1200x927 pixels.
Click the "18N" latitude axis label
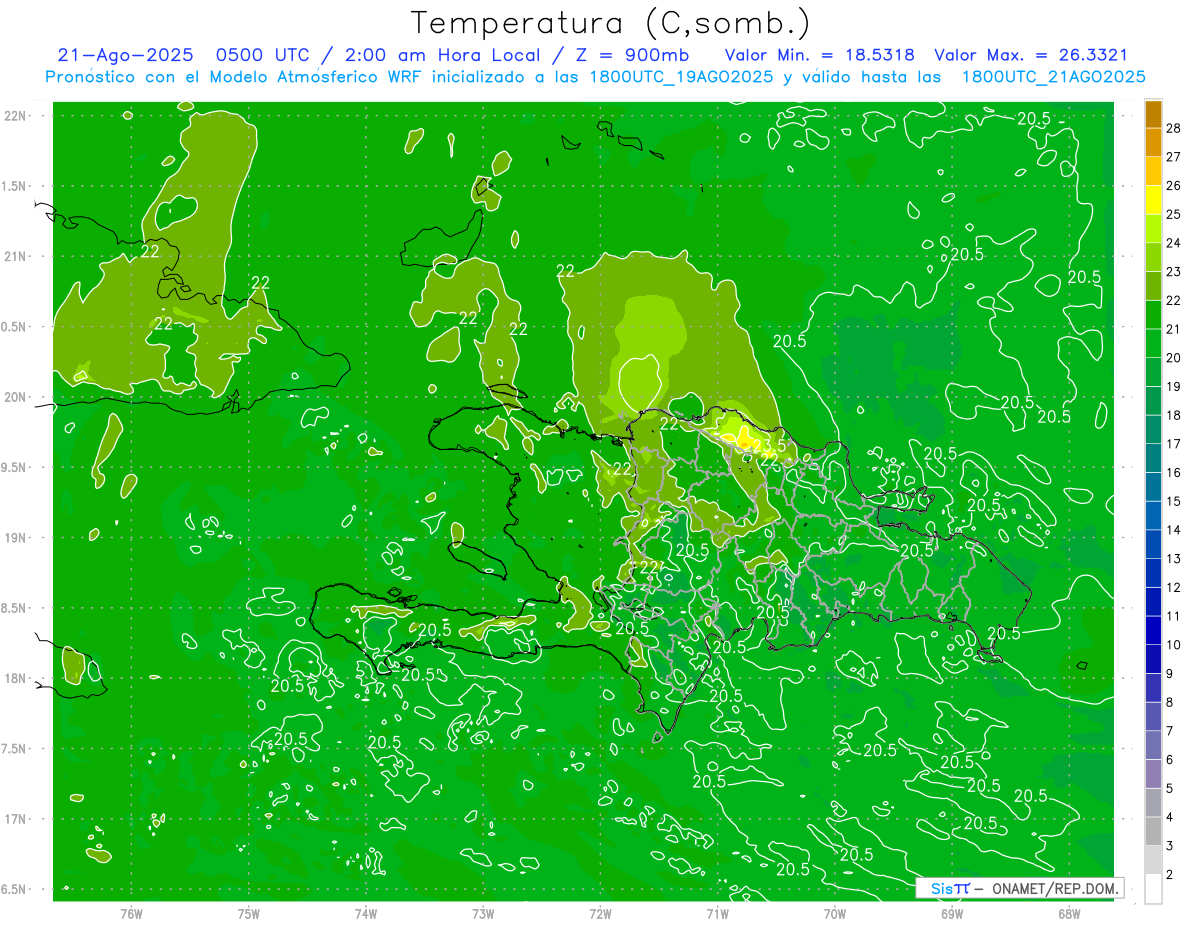15,678
